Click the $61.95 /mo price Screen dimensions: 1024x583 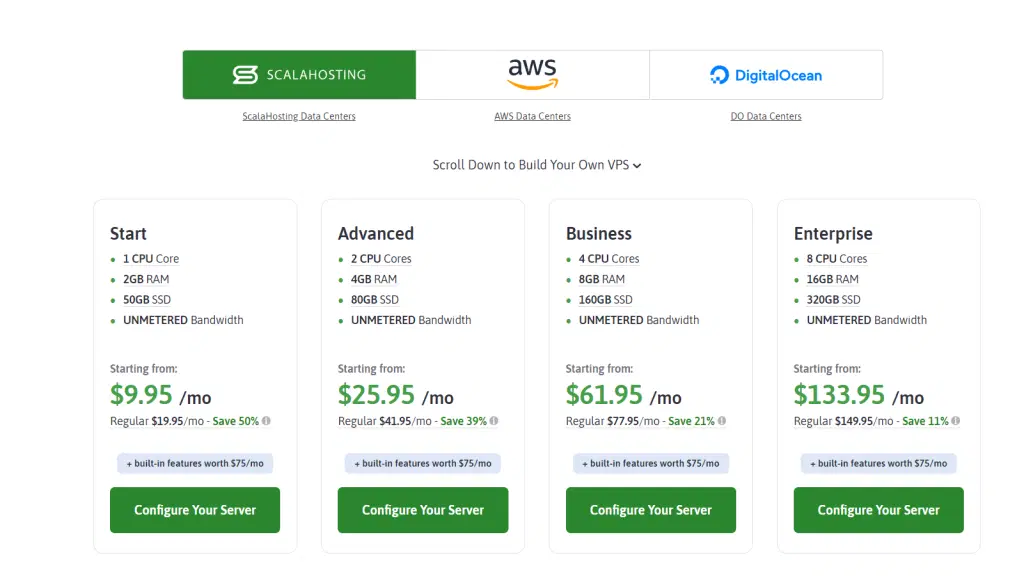tap(624, 395)
